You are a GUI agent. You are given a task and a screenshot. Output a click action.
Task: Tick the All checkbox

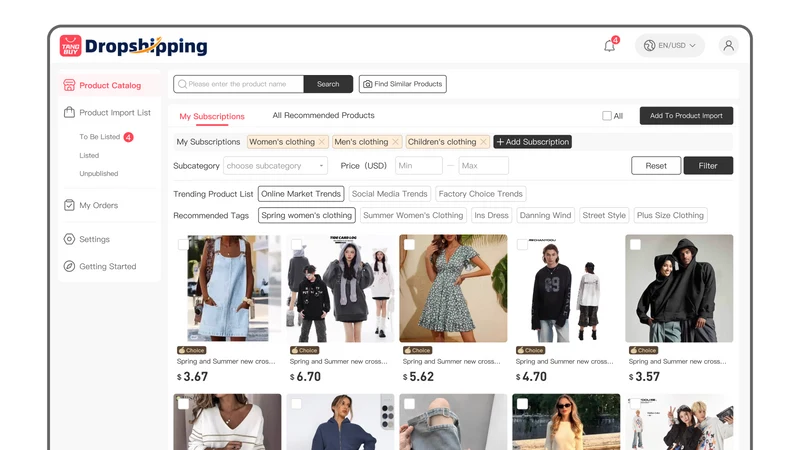pos(607,116)
